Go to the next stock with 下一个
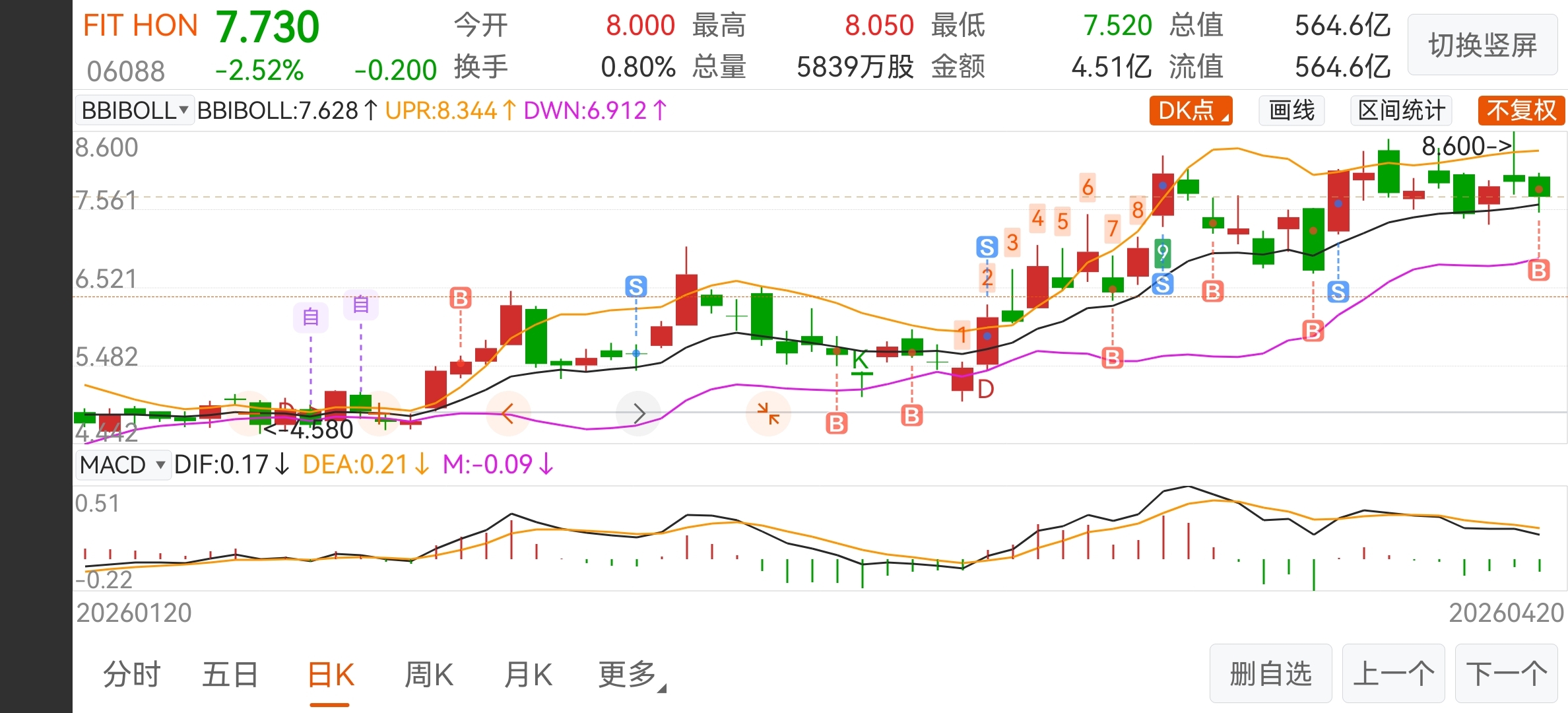This screenshot has height=713, width=1568. 1506,674
